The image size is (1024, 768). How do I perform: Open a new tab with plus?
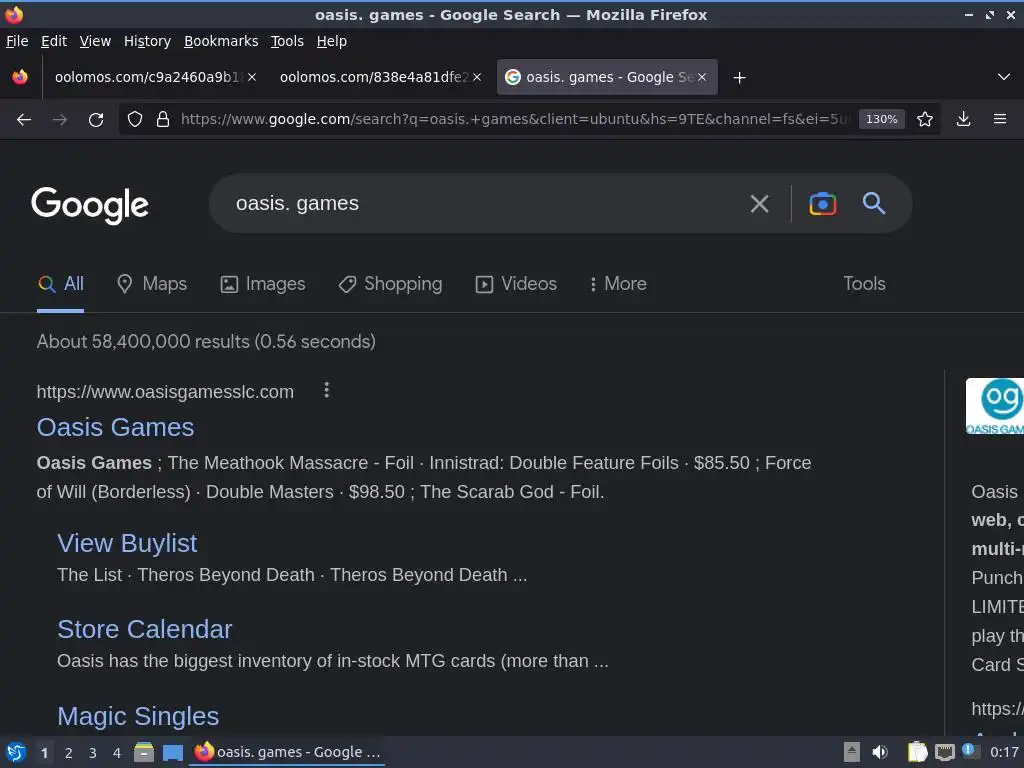click(x=739, y=78)
